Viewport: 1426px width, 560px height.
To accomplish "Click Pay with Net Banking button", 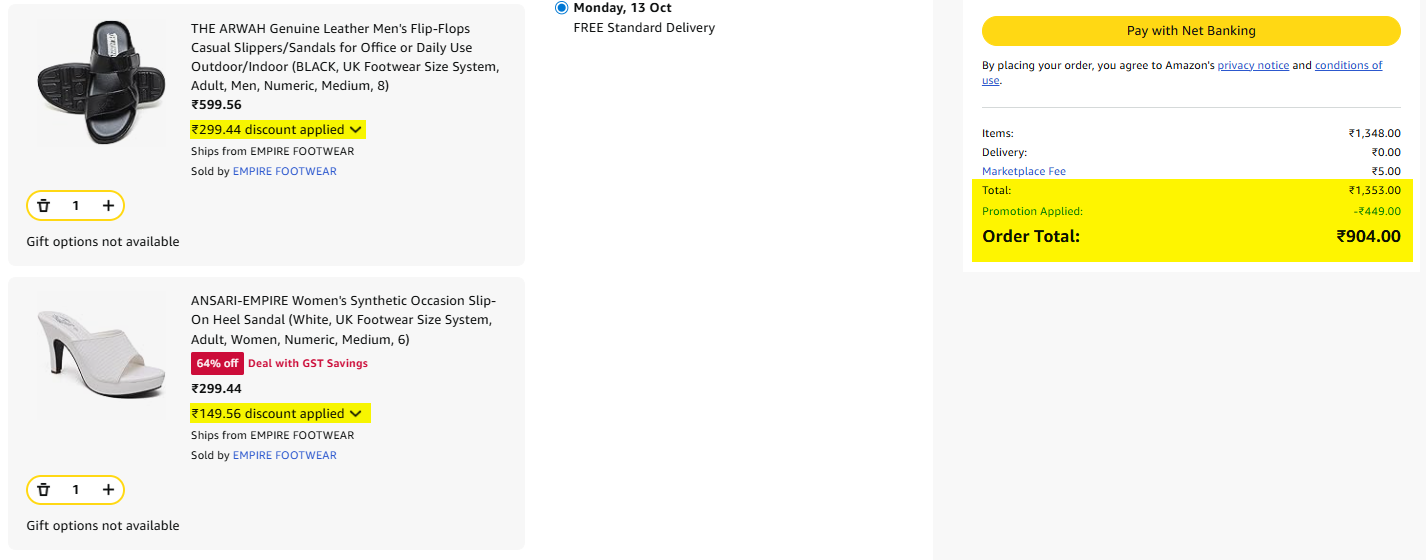I will [x=1190, y=31].
